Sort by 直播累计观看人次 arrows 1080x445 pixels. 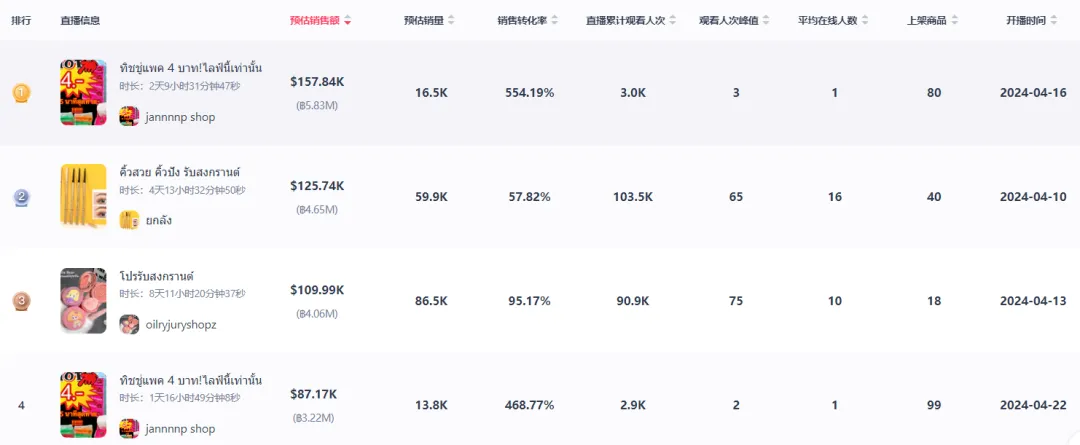click(x=673, y=21)
